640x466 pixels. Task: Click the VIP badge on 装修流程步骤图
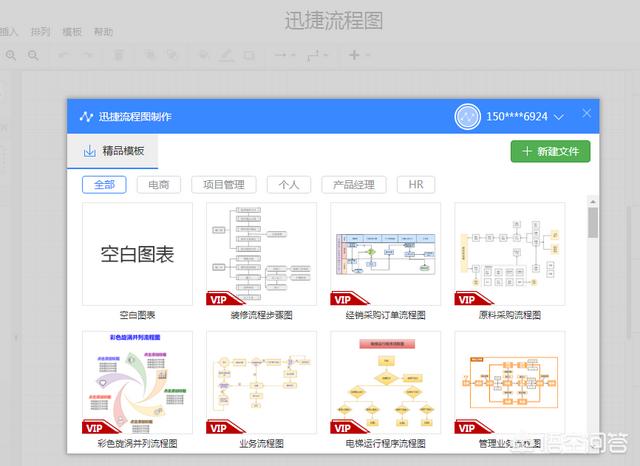coord(224,299)
